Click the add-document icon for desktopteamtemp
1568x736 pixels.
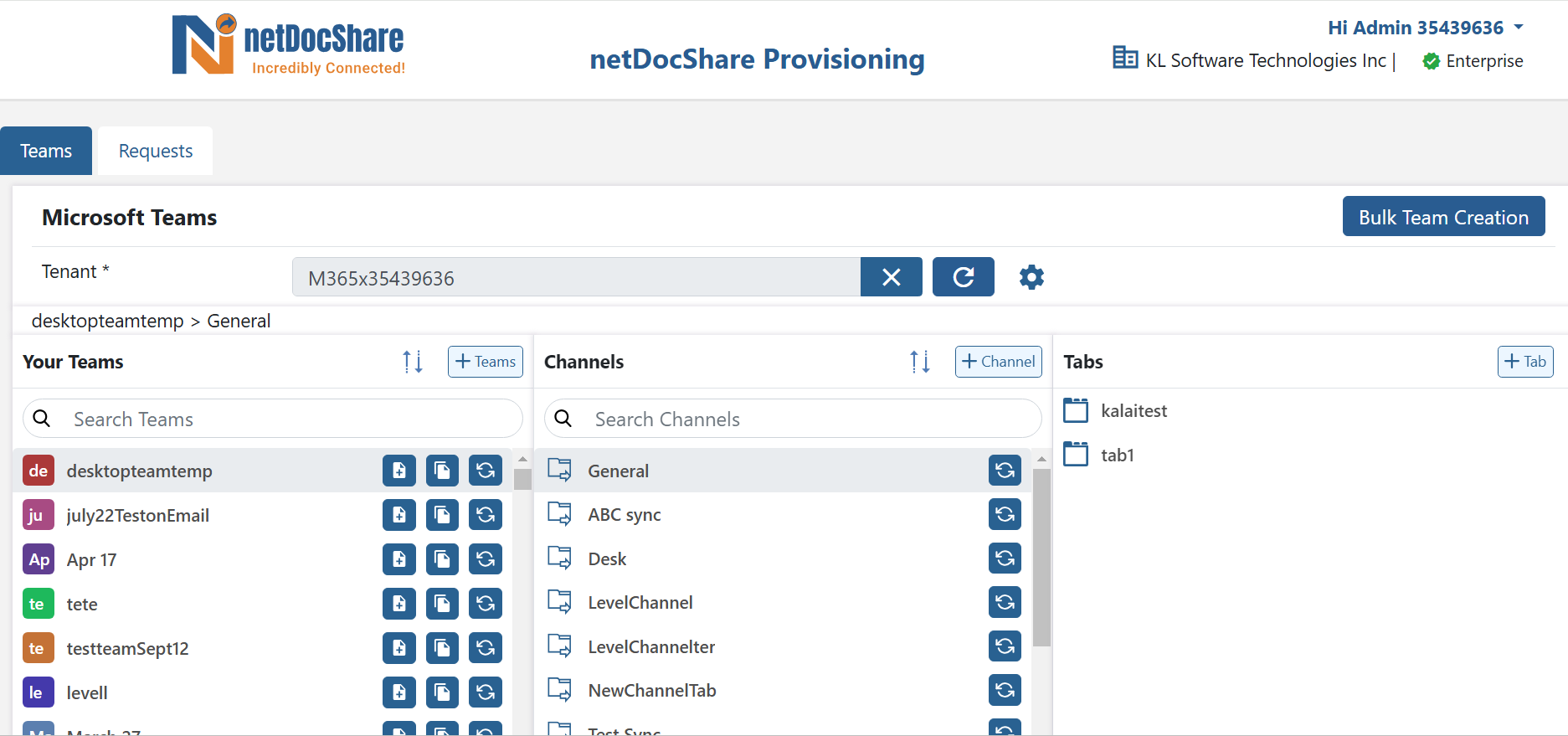(x=399, y=471)
